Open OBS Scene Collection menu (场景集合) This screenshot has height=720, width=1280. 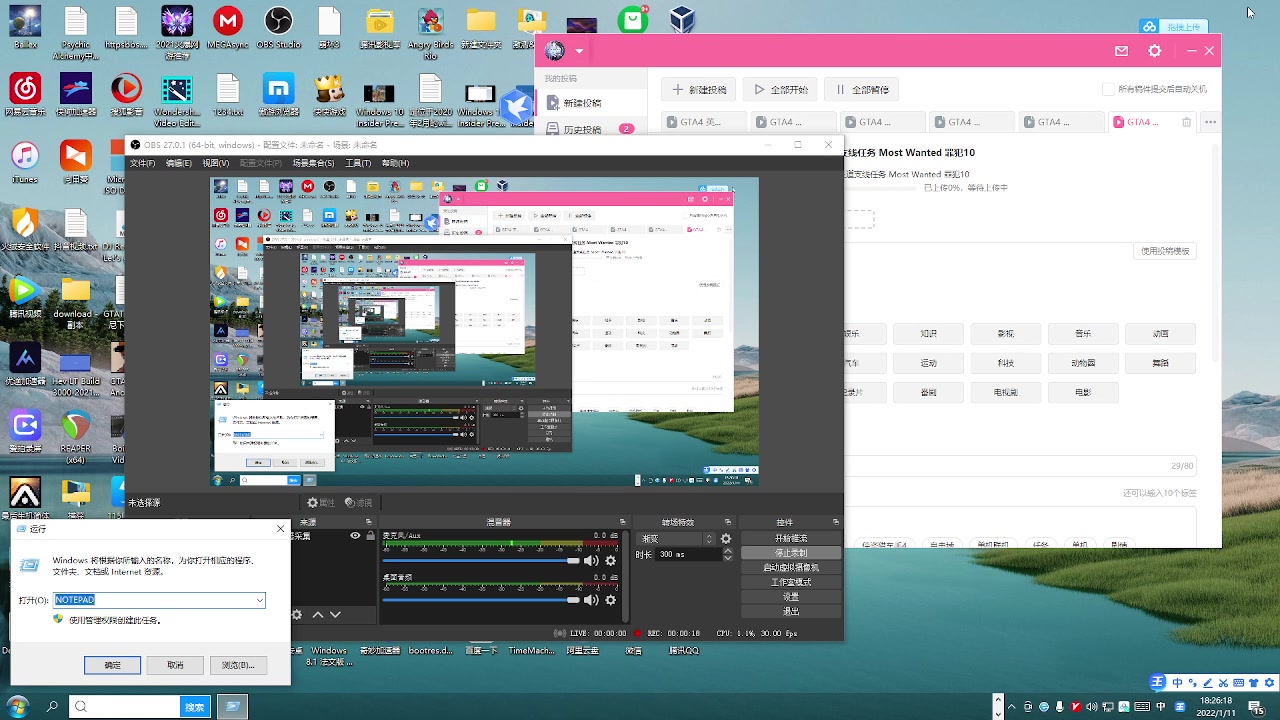(x=312, y=163)
